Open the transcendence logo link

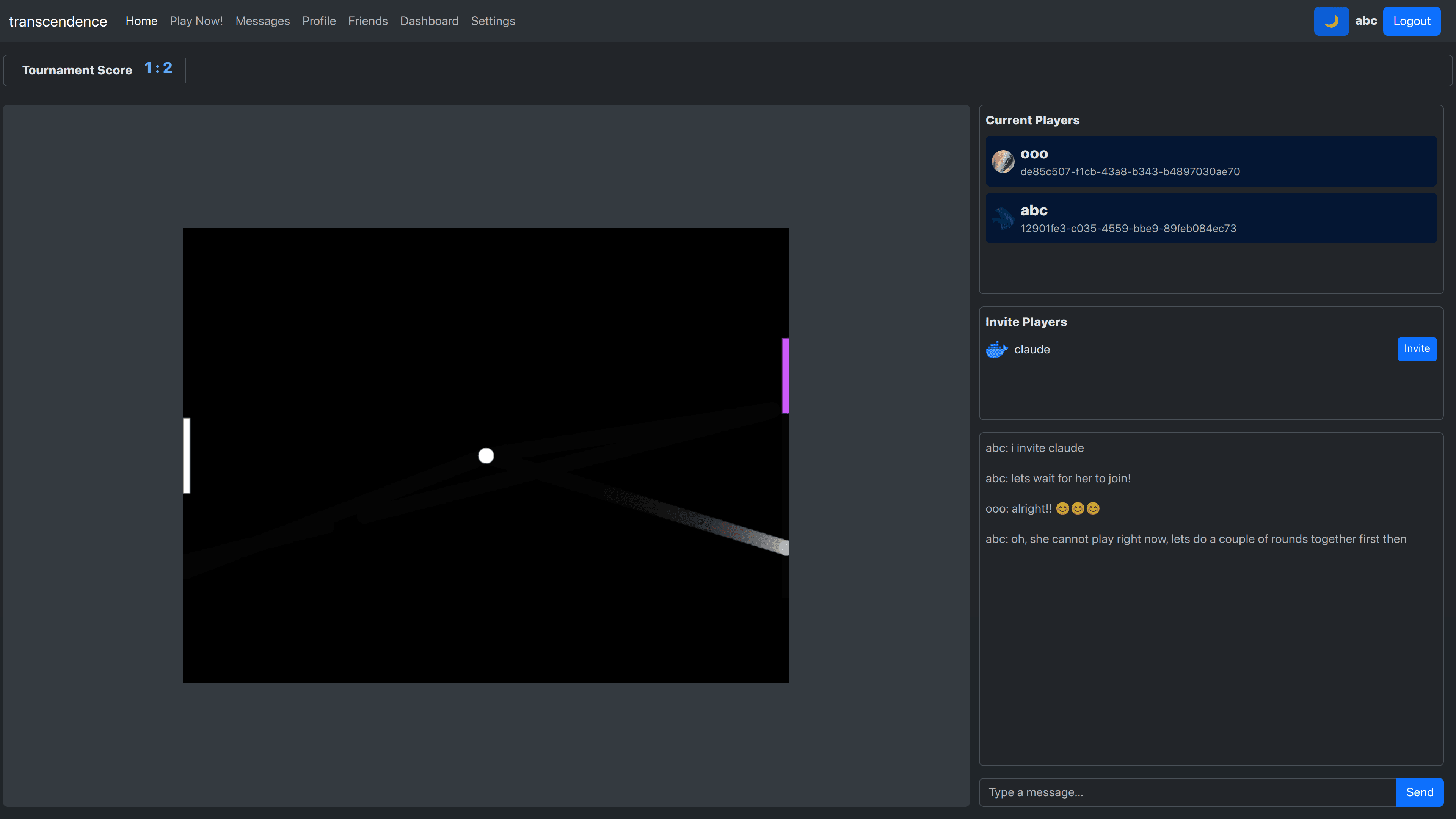pyautogui.click(x=58, y=22)
